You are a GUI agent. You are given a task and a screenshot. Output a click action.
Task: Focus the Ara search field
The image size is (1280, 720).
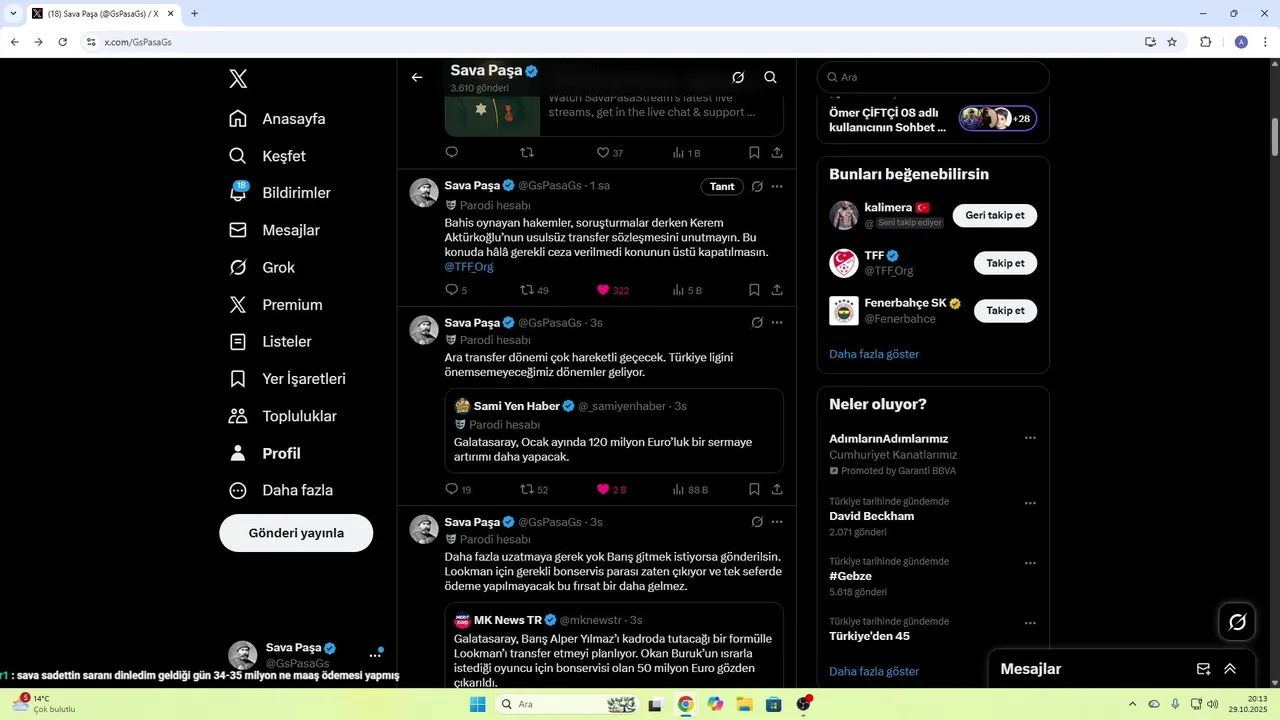(x=933, y=77)
